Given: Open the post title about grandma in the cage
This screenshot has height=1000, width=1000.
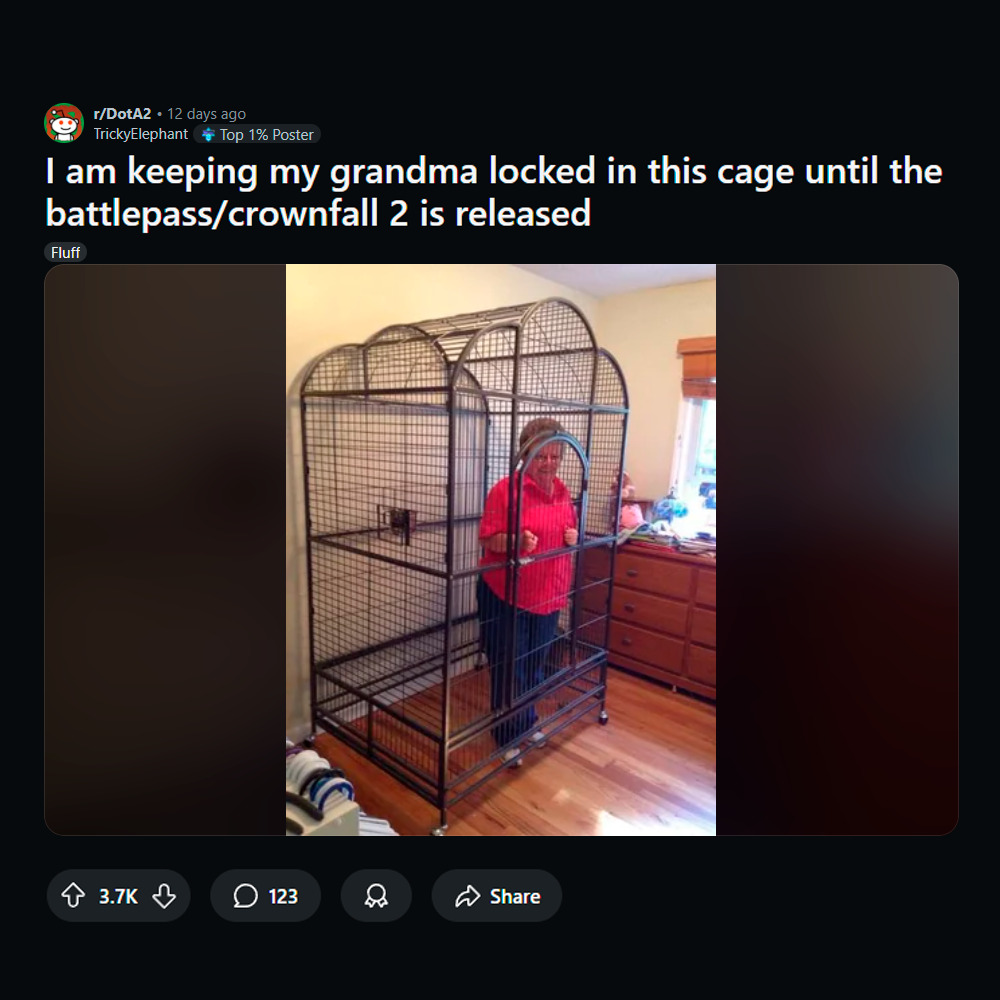Looking at the screenshot, I should click(494, 191).
